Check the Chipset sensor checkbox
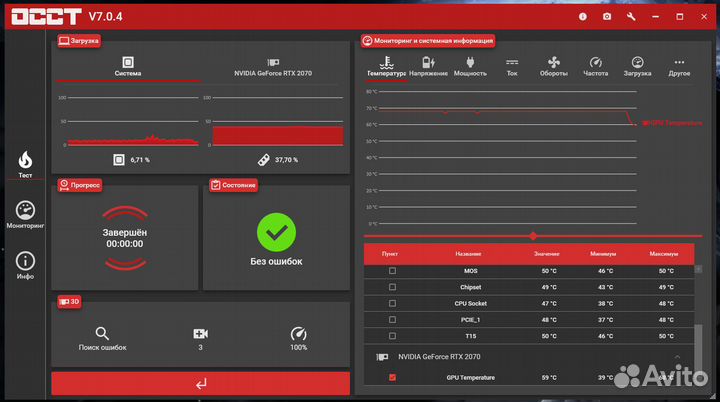Viewport: 720px width, 402px height. 392,287
